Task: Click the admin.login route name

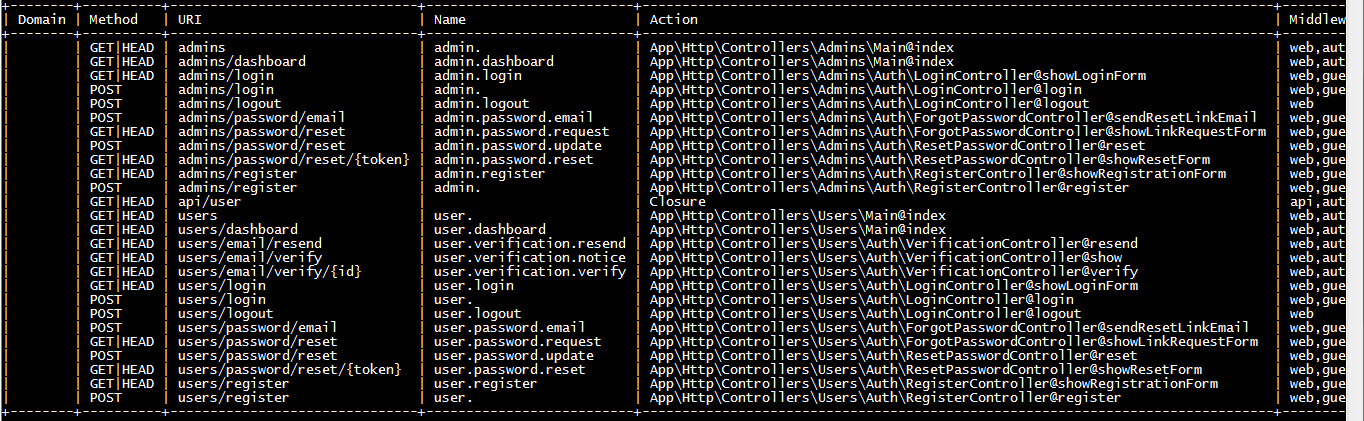Action: click(478, 75)
